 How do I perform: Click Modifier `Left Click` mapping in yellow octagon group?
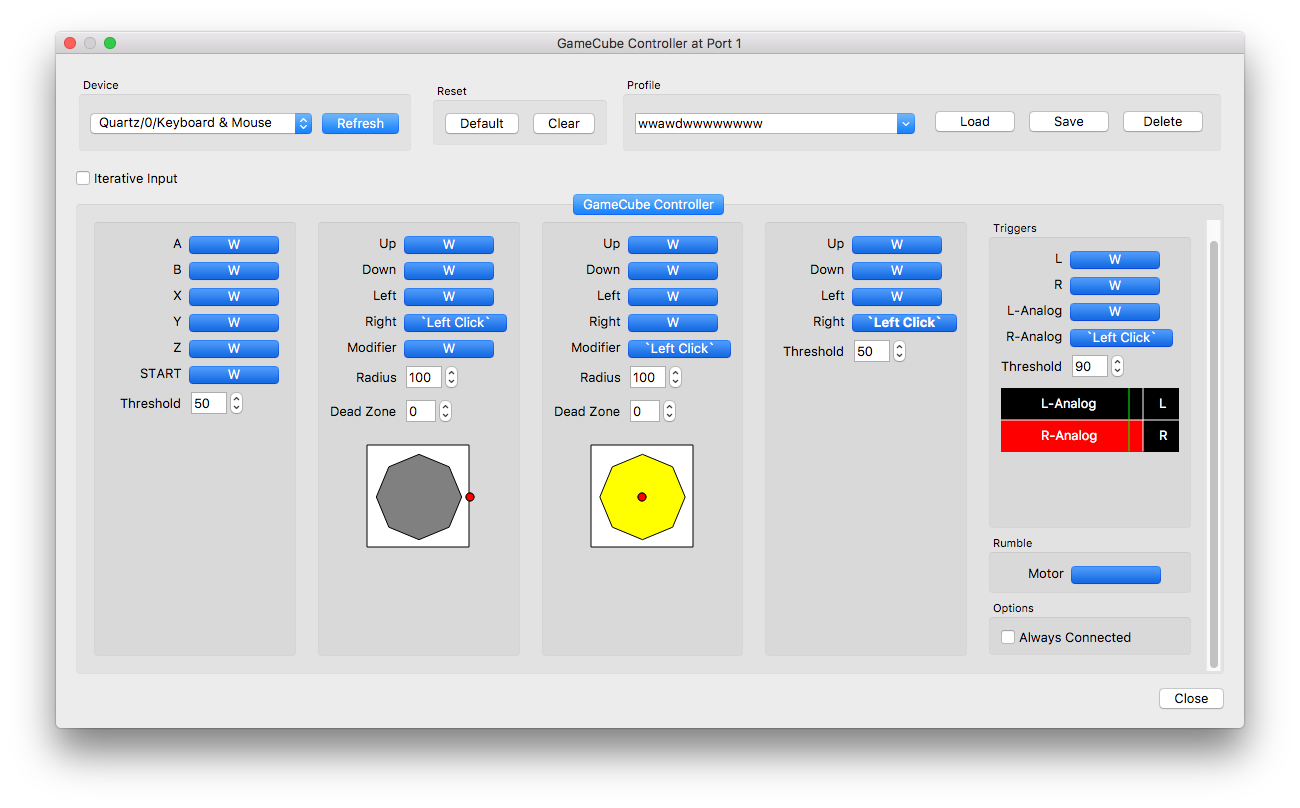click(x=679, y=348)
